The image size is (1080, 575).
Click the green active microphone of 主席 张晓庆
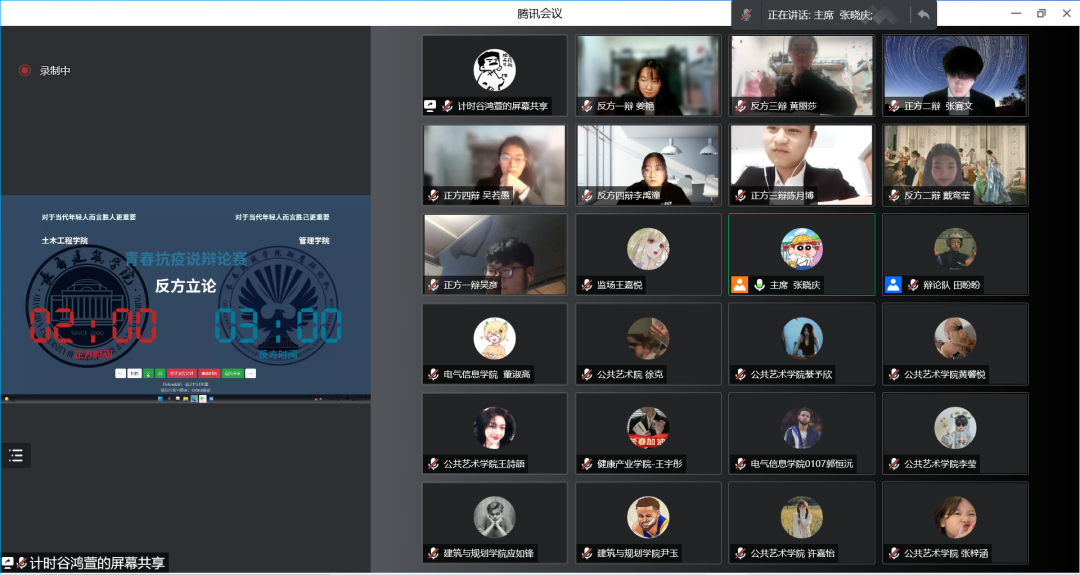click(x=760, y=284)
